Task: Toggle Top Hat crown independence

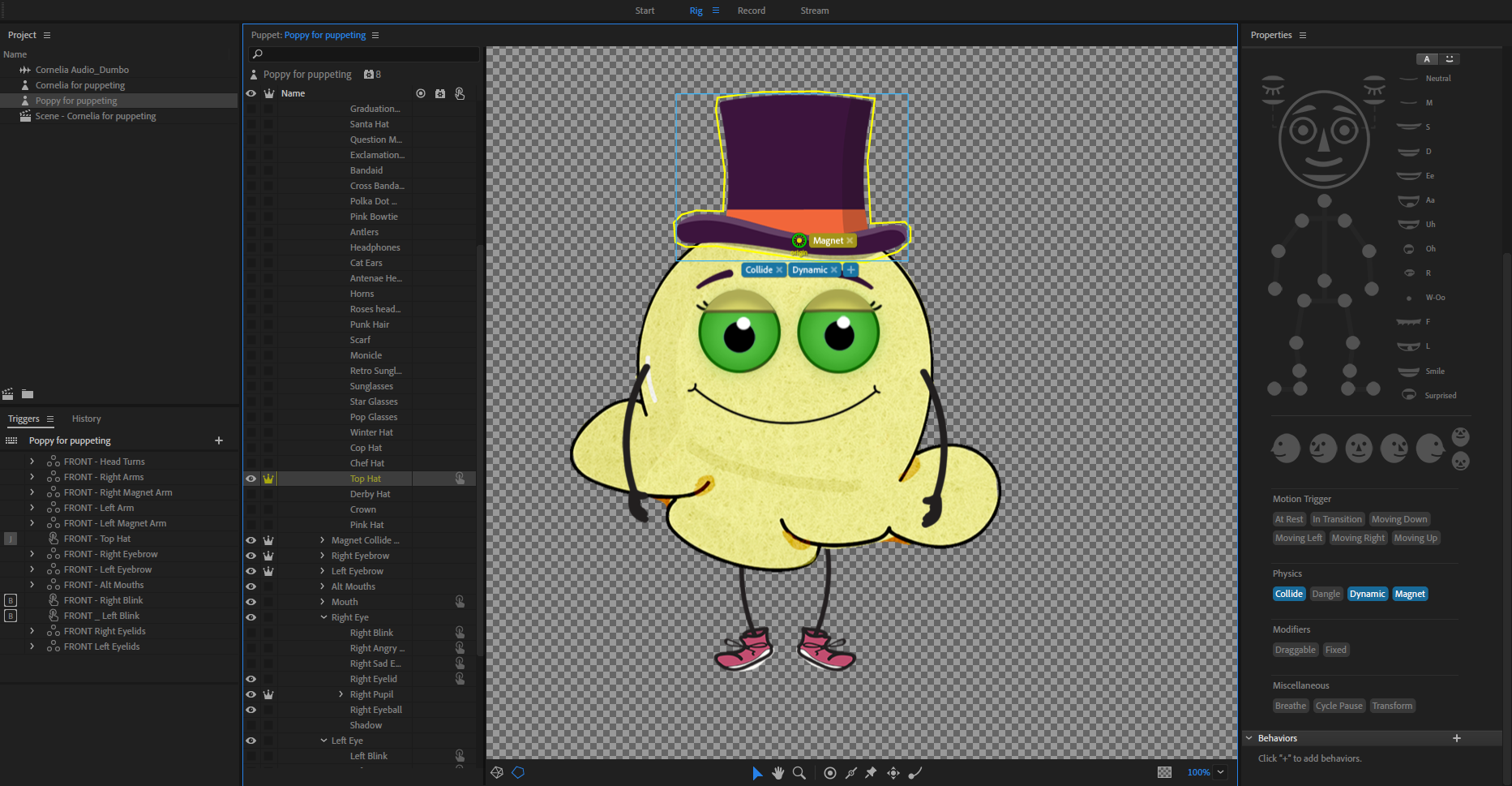Action: (x=268, y=479)
